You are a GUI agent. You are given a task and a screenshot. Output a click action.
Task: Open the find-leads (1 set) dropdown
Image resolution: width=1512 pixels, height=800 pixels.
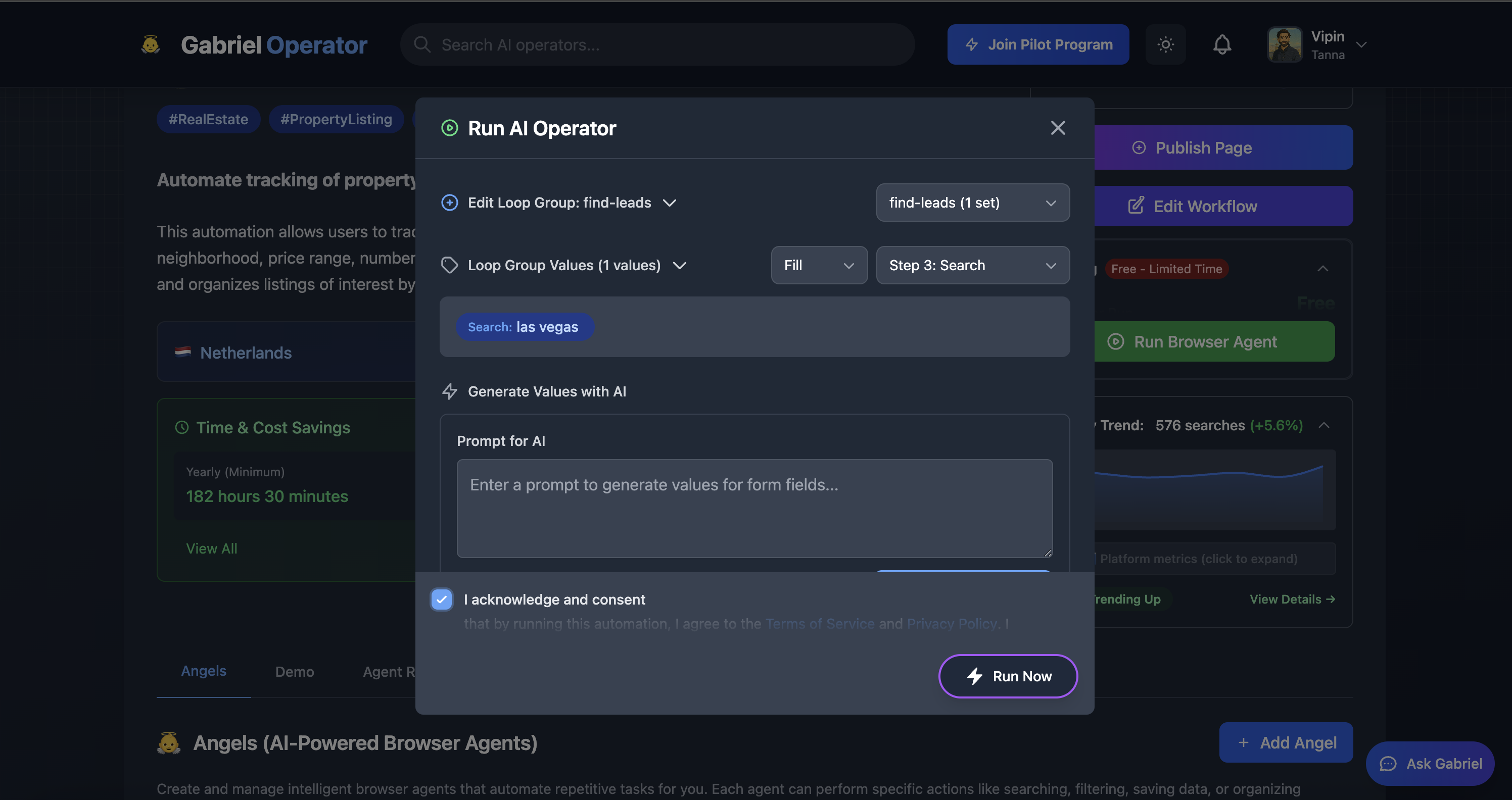(x=973, y=203)
